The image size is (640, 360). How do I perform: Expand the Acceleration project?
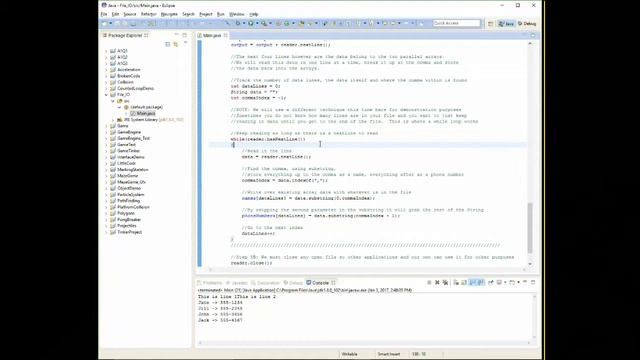tap(107, 70)
